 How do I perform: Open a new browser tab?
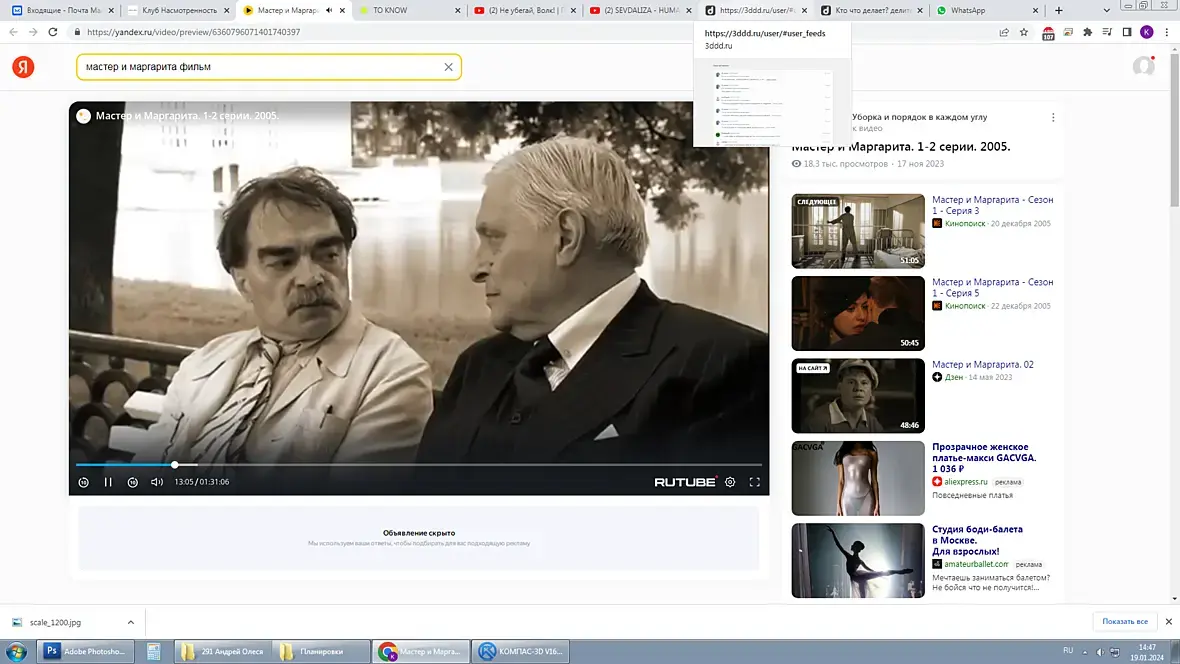(1059, 11)
